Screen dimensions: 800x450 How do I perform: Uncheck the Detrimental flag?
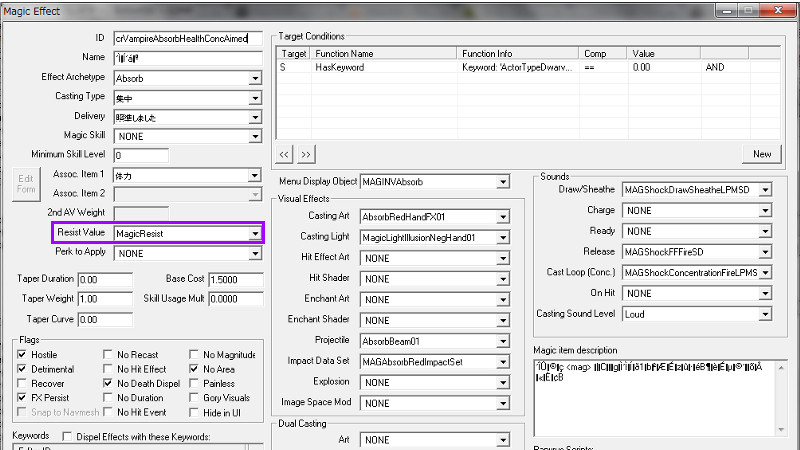pos(22,368)
